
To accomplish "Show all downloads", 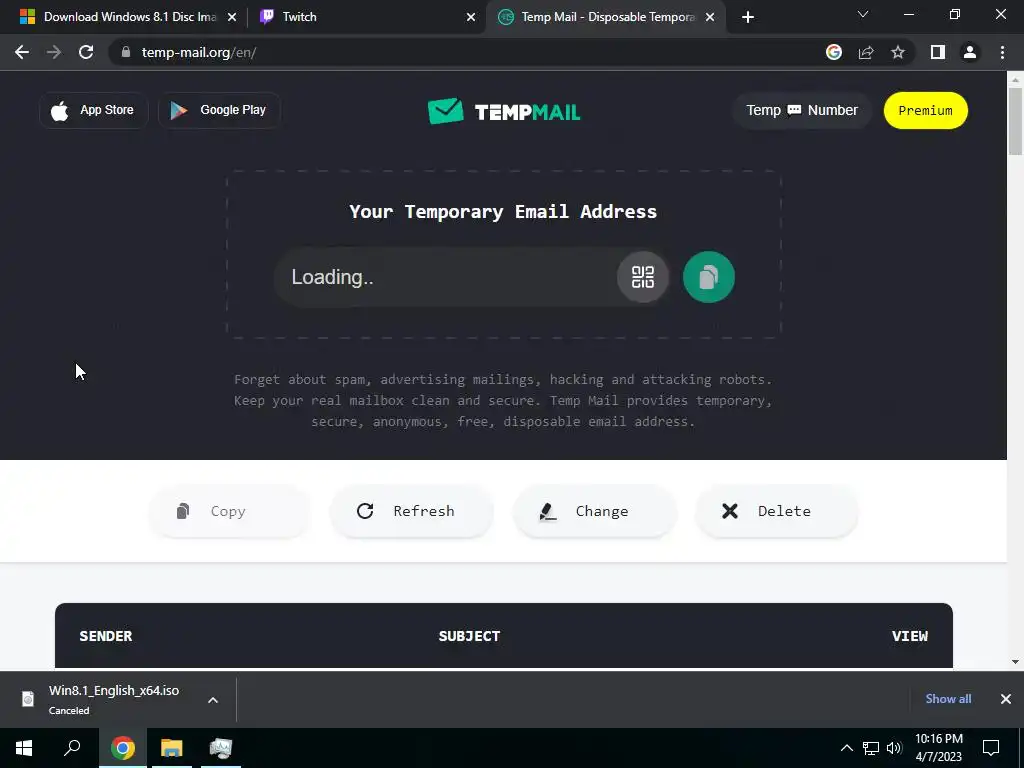I will pos(948,699).
